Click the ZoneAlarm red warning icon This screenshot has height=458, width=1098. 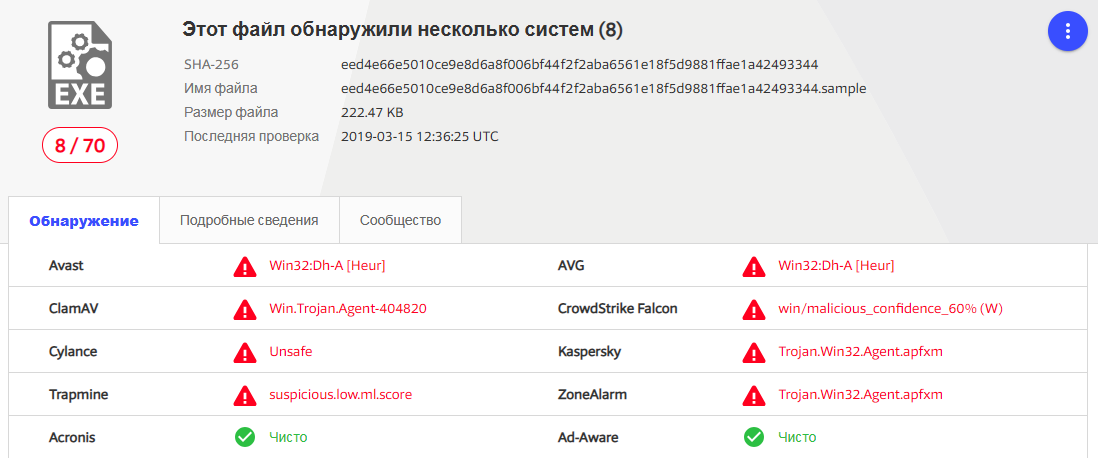point(754,395)
